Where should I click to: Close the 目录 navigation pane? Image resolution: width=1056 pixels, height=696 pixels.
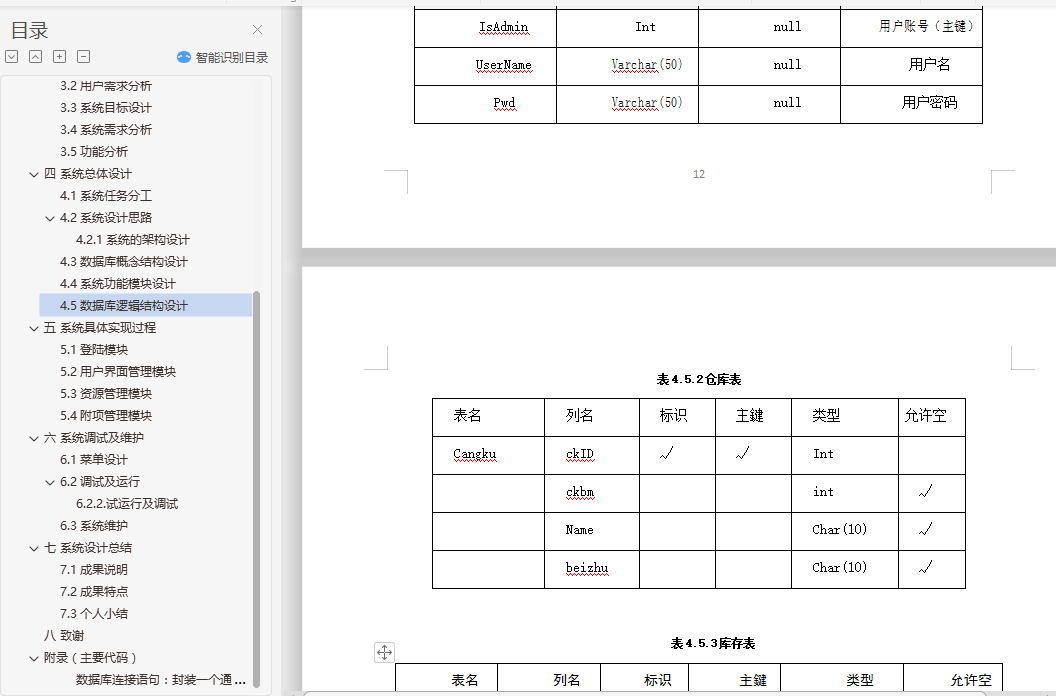pos(257,30)
